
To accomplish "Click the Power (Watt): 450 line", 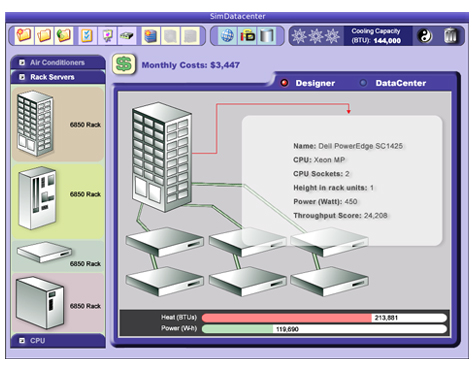I will pyautogui.click(x=325, y=202).
